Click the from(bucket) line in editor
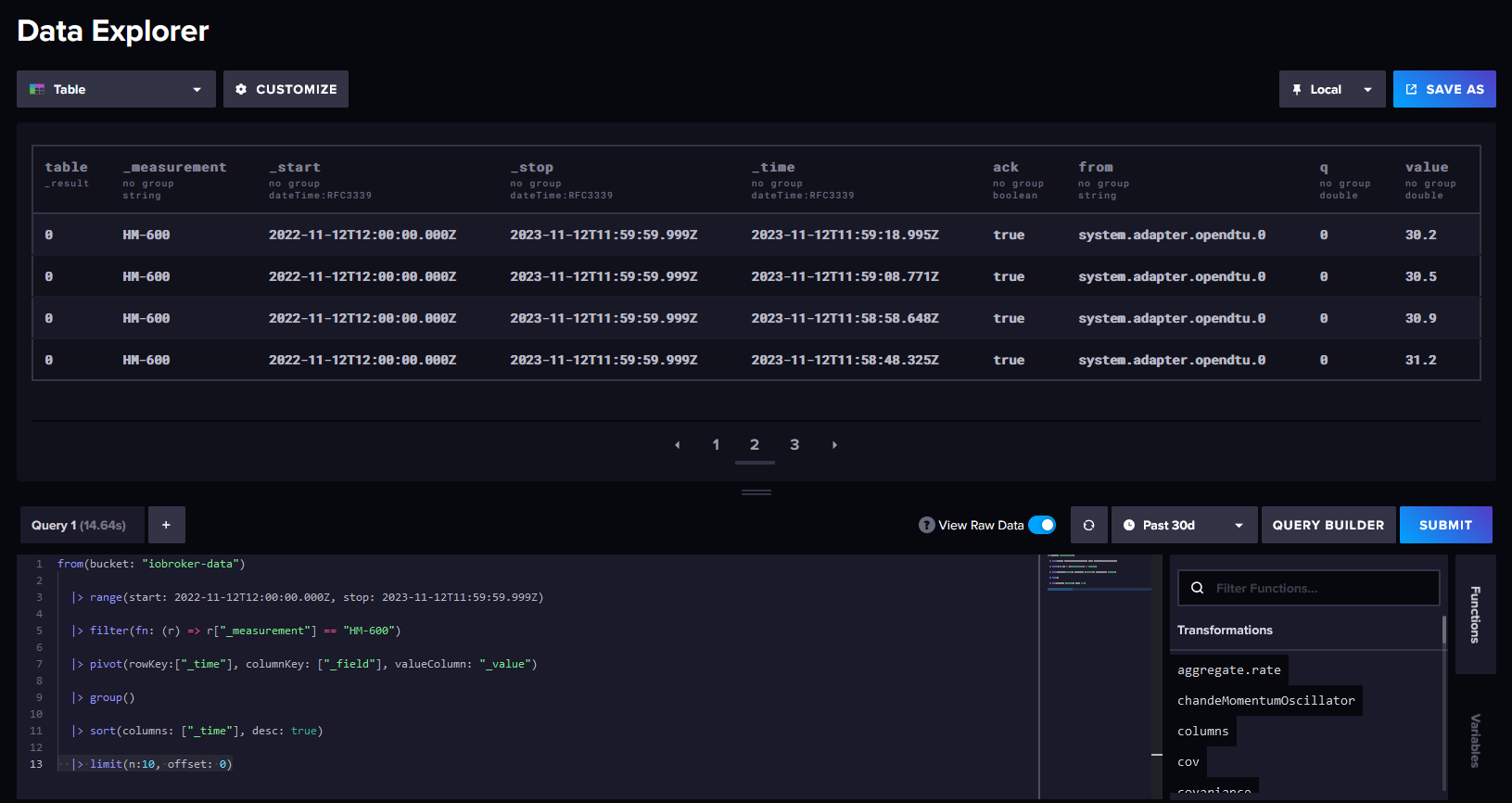 point(151,564)
